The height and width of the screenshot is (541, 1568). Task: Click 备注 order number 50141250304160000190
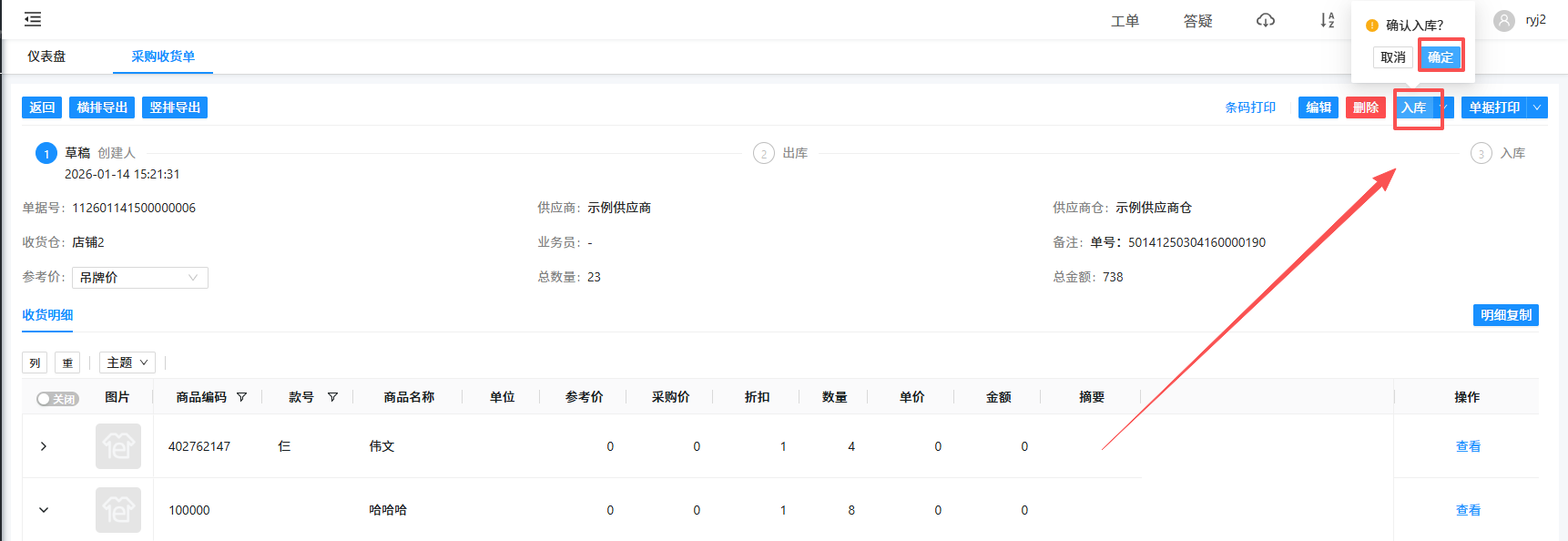click(1196, 242)
